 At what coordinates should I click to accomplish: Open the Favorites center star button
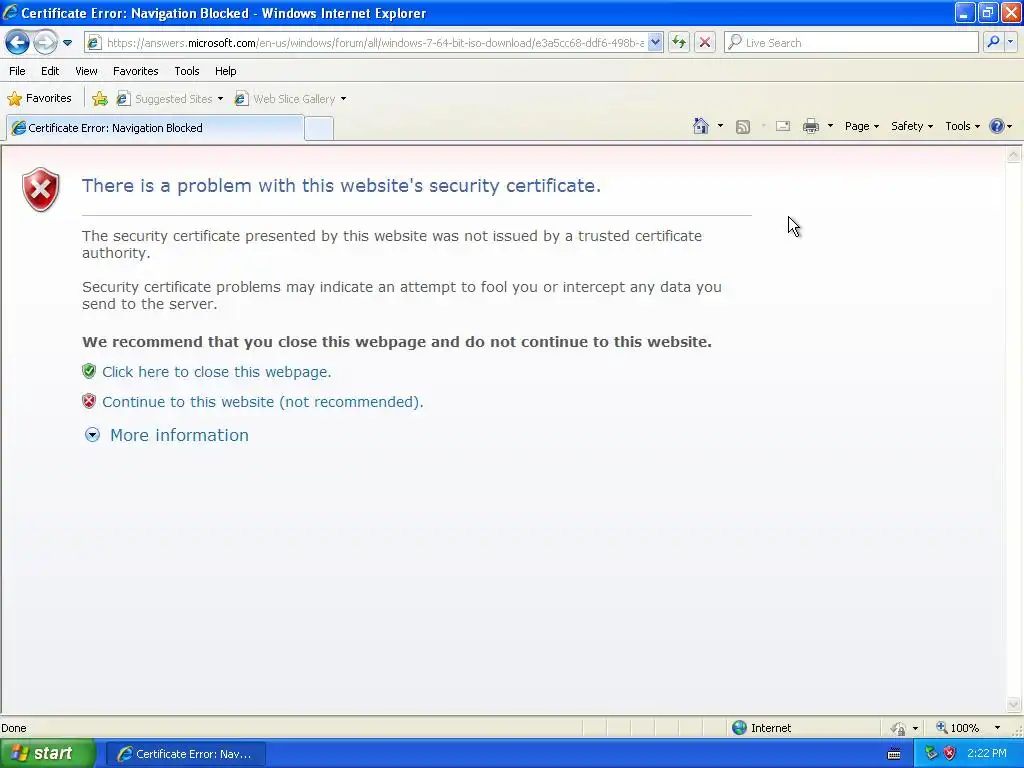39,99
